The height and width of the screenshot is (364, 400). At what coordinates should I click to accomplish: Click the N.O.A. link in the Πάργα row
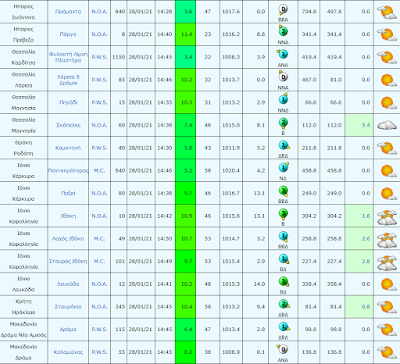(99, 34)
